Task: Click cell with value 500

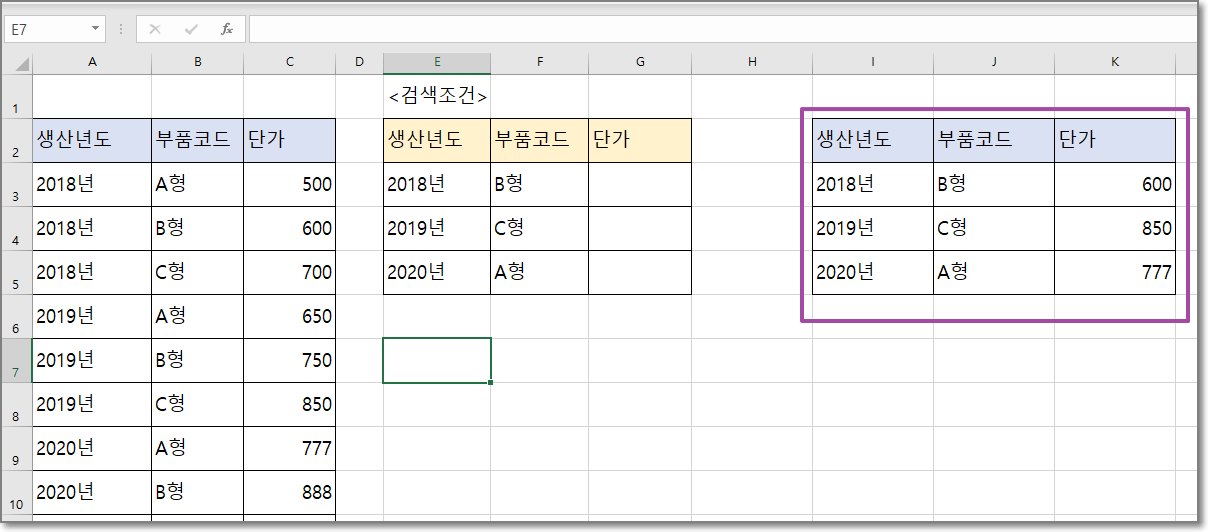Action: click(290, 185)
